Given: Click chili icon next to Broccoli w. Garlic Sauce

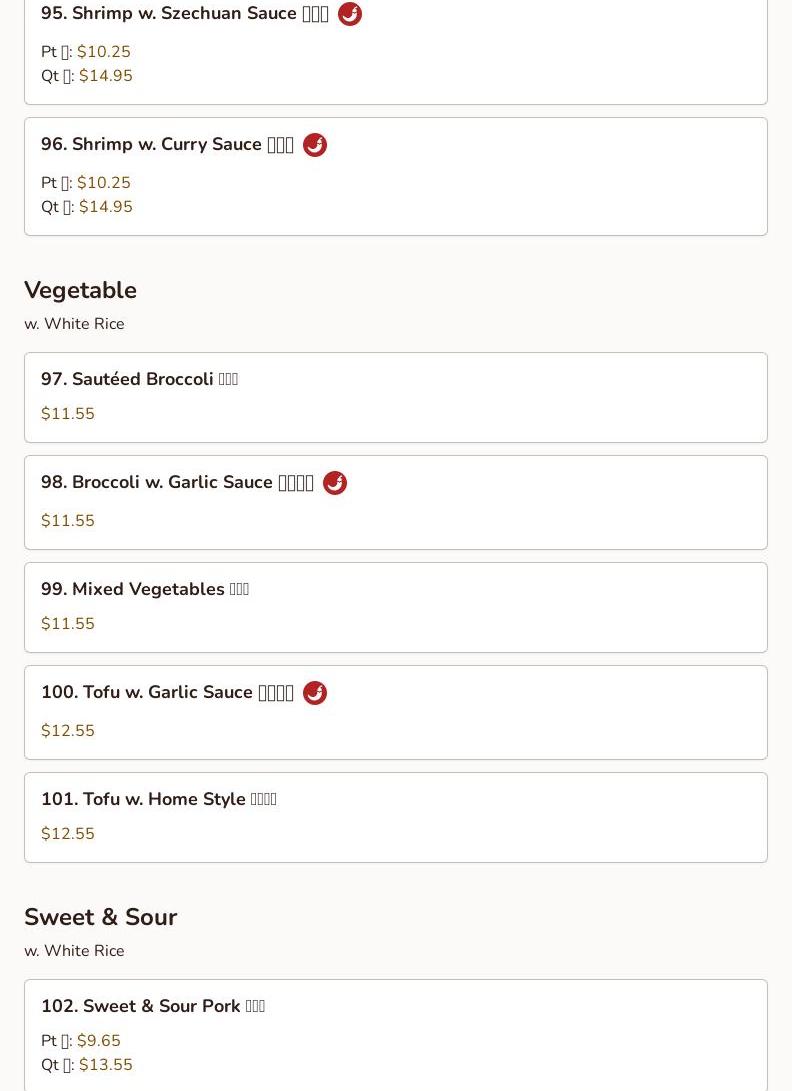Looking at the screenshot, I should click(335, 483).
